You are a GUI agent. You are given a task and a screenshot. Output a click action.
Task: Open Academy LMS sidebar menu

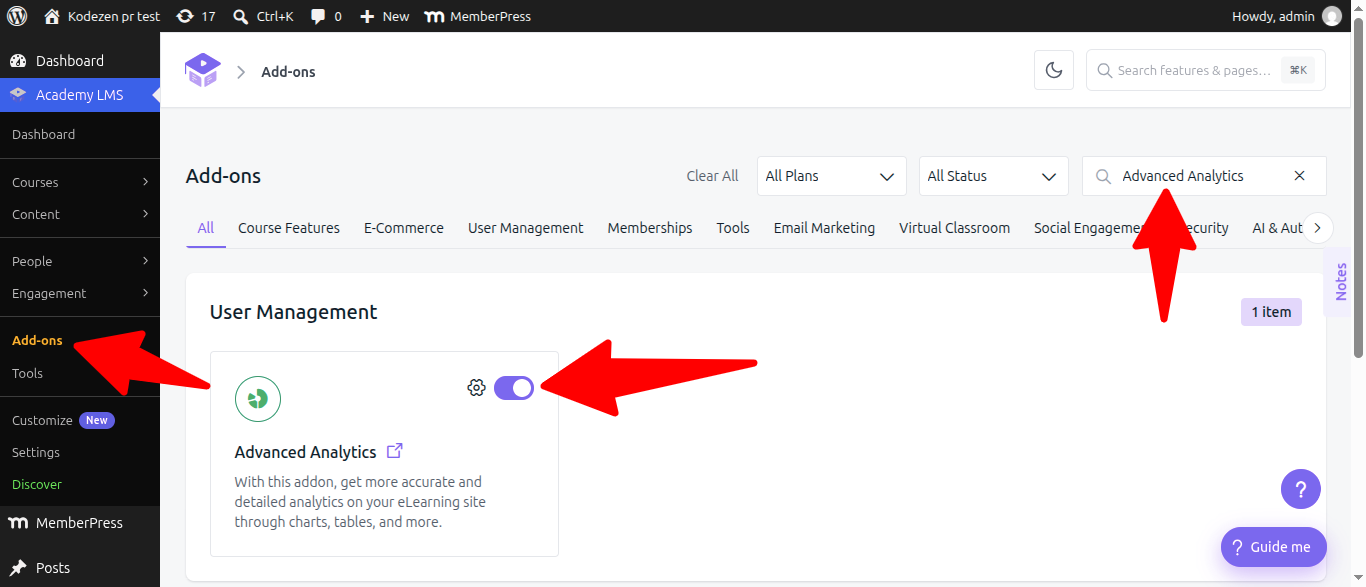80,95
